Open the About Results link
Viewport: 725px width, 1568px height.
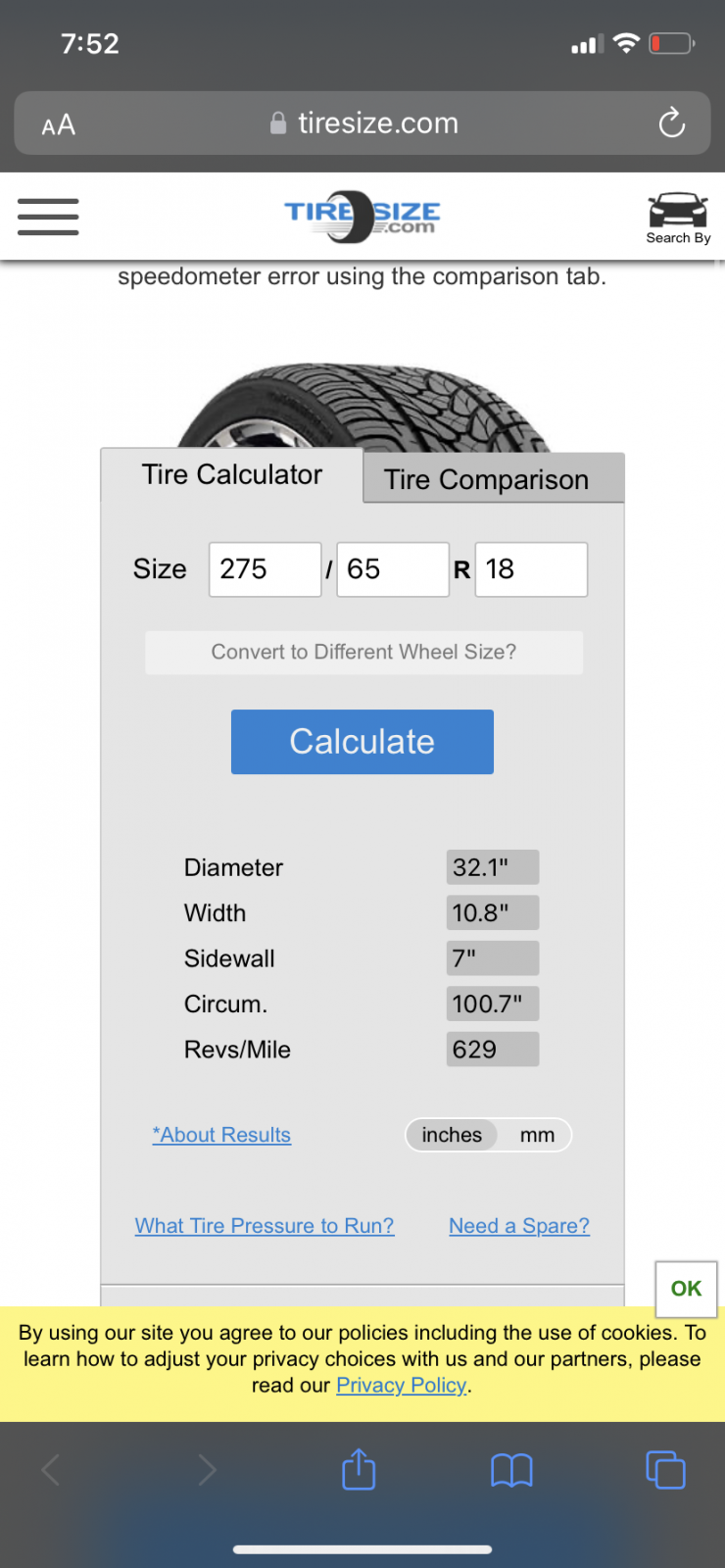tap(221, 1135)
